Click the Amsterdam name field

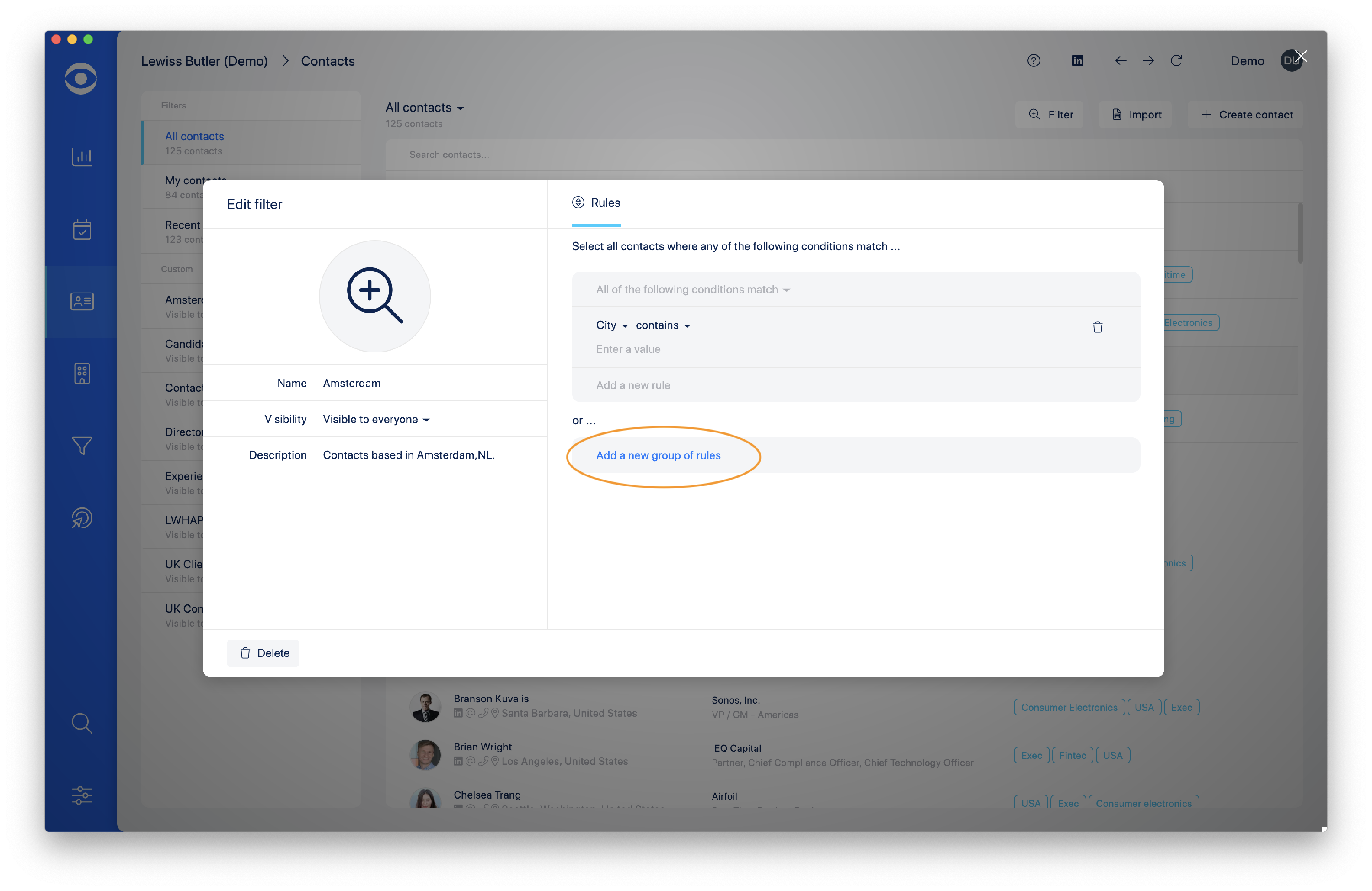click(x=352, y=383)
